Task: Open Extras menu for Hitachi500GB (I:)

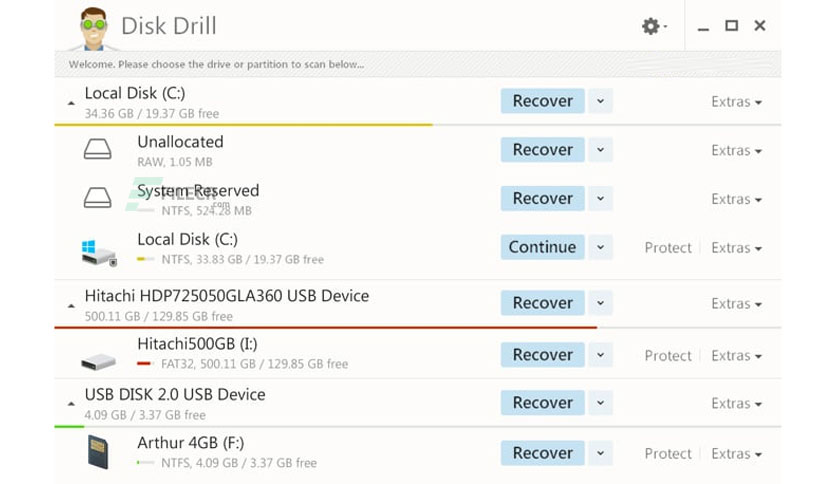Action: click(736, 356)
